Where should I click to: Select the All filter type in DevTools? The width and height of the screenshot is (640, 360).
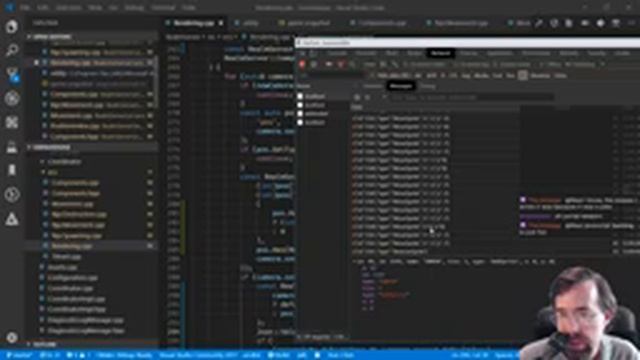(x=418, y=76)
